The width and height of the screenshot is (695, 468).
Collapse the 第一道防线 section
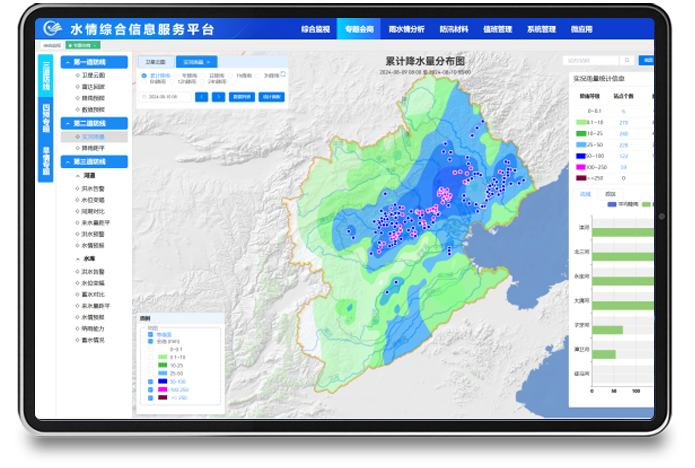(x=67, y=62)
